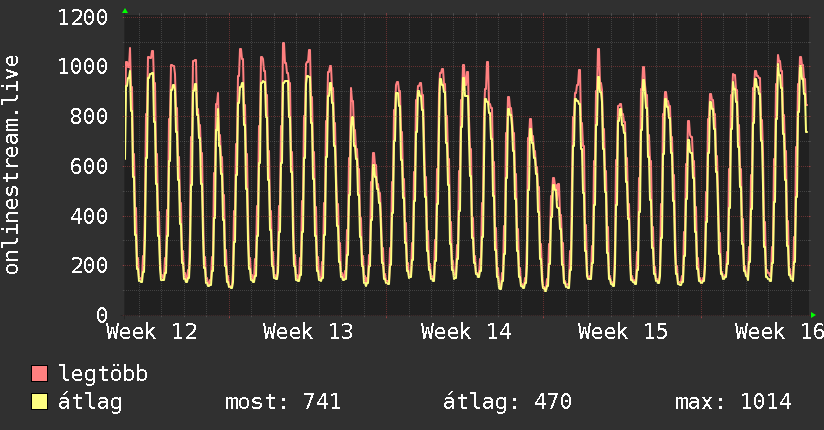This screenshot has height=430, width=824.
Task: Click the 1200 y-axis tick label
Action: pyautogui.click(x=85, y=17)
